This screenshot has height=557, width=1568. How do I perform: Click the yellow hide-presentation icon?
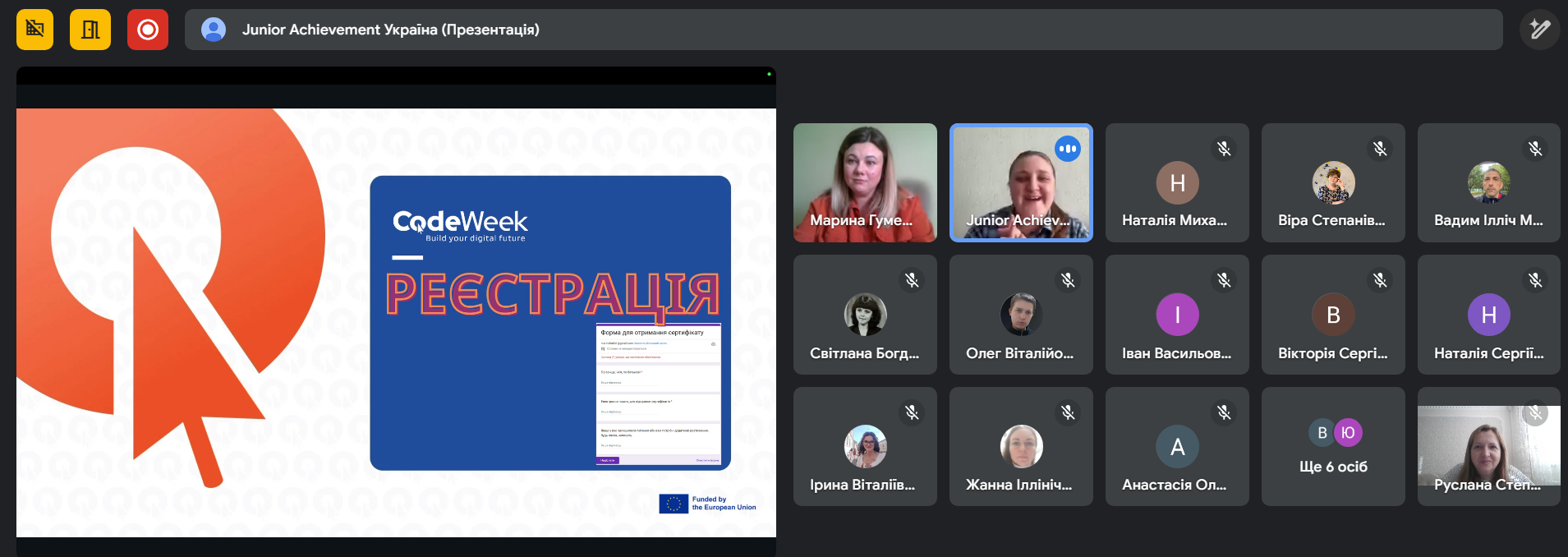coord(34,30)
